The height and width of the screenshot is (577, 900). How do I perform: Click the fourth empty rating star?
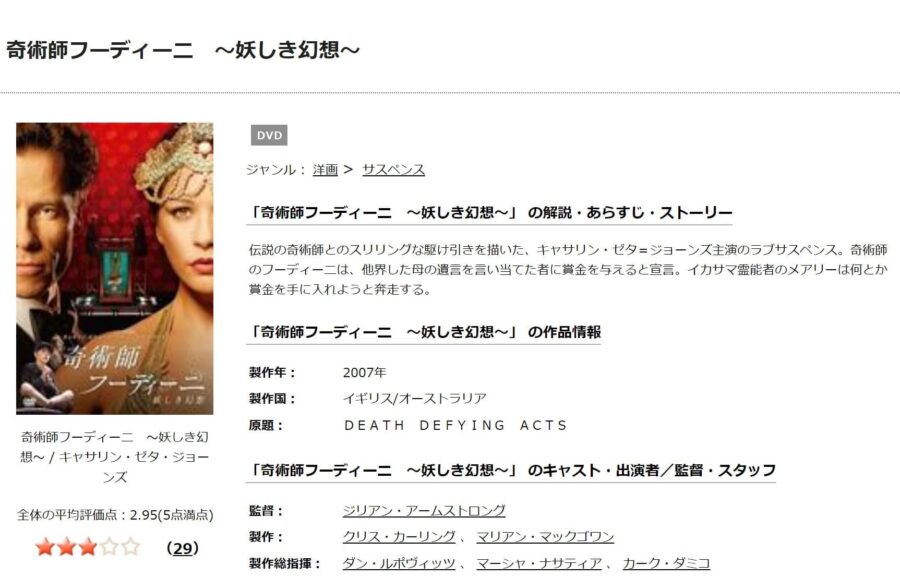[x=110, y=548]
